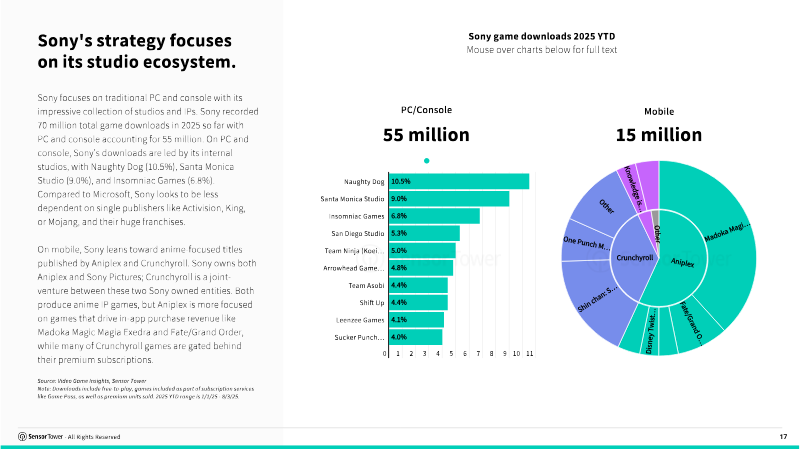Image resolution: width=800 pixels, height=449 pixels.
Task: Click 'Mouse over charts below for full text'
Action: (541, 50)
